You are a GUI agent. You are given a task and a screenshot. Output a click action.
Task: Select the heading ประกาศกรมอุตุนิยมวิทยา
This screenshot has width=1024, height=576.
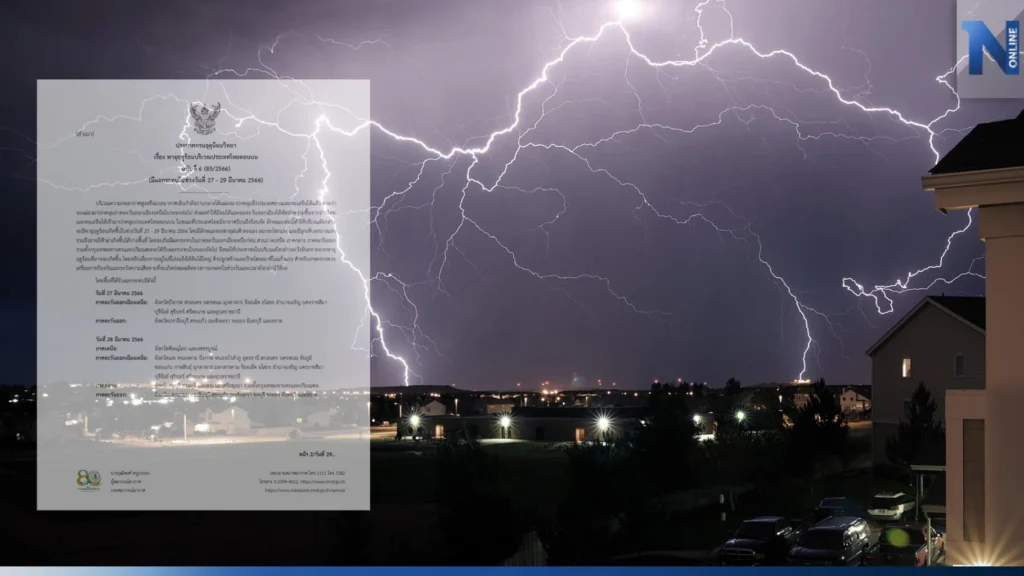tap(204, 146)
